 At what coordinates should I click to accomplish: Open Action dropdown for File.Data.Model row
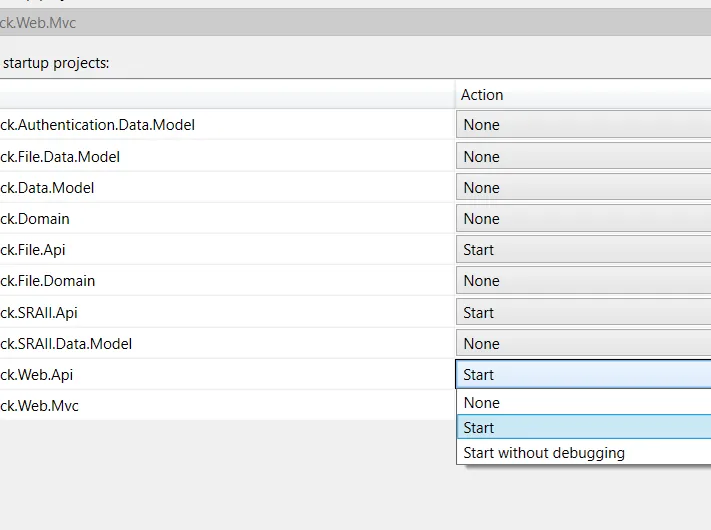point(583,156)
